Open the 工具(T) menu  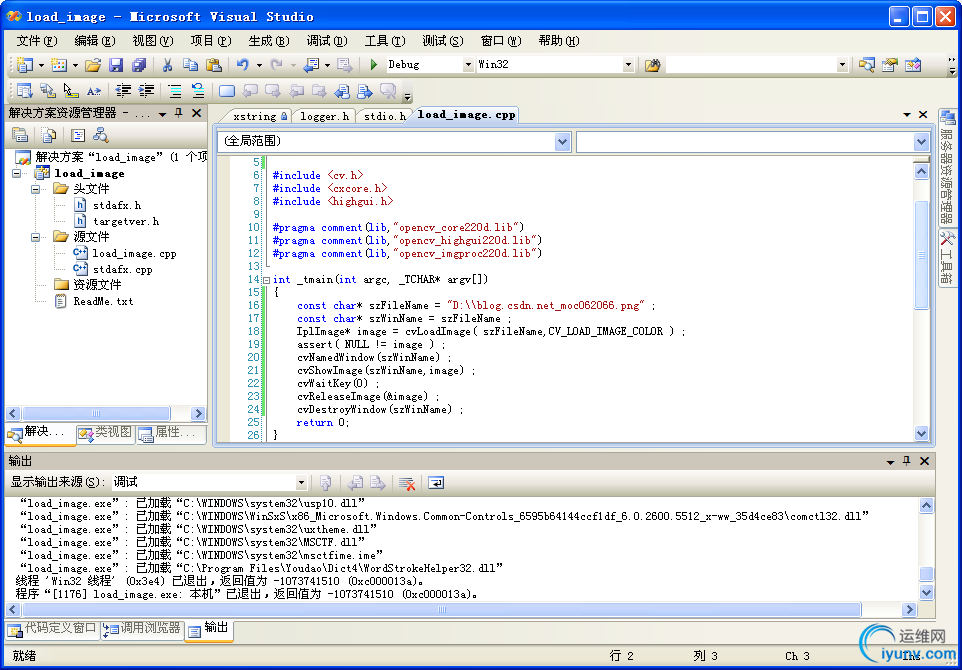(x=385, y=41)
